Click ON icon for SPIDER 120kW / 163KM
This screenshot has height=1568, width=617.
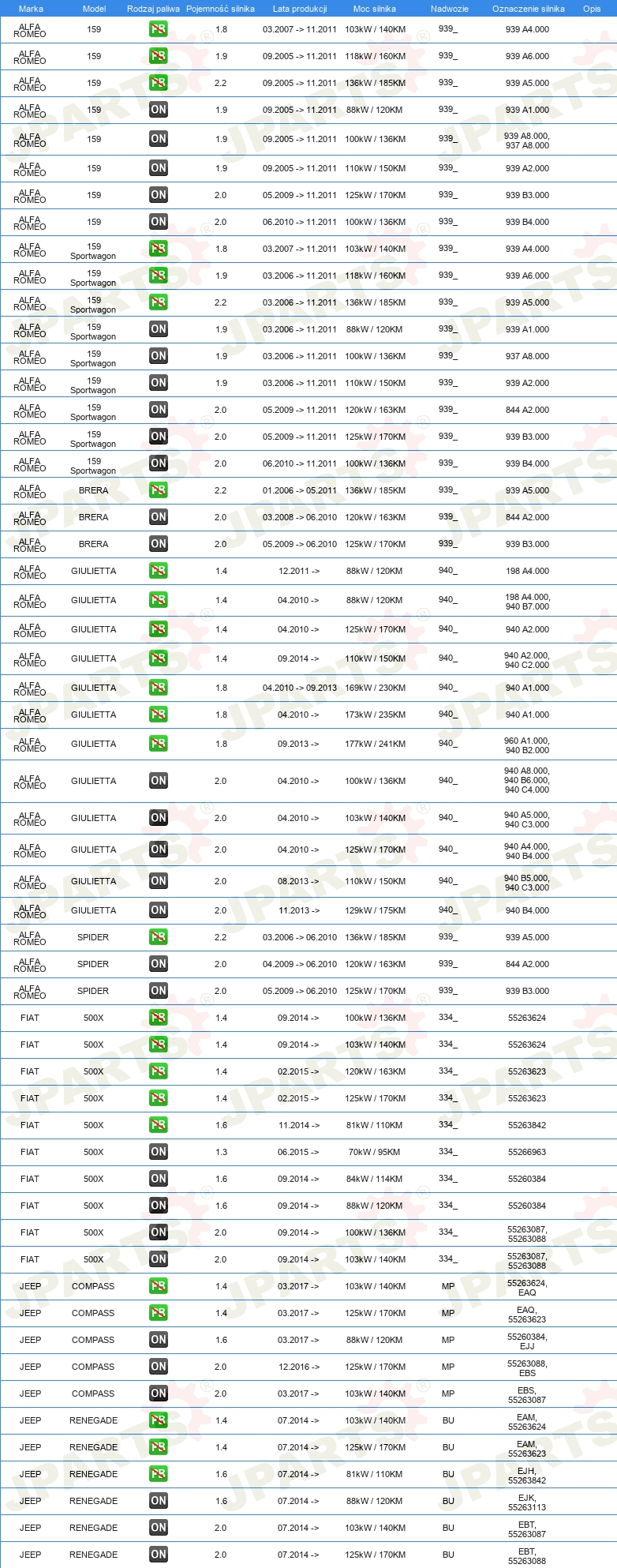tap(159, 964)
